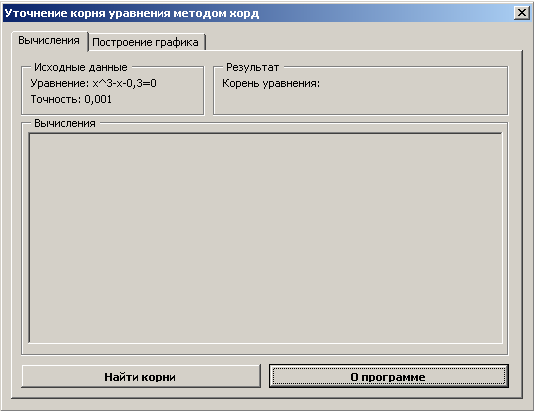Switch to the Построение графика tab
The width and height of the screenshot is (534, 411).
pyautogui.click(x=147, y=42)
